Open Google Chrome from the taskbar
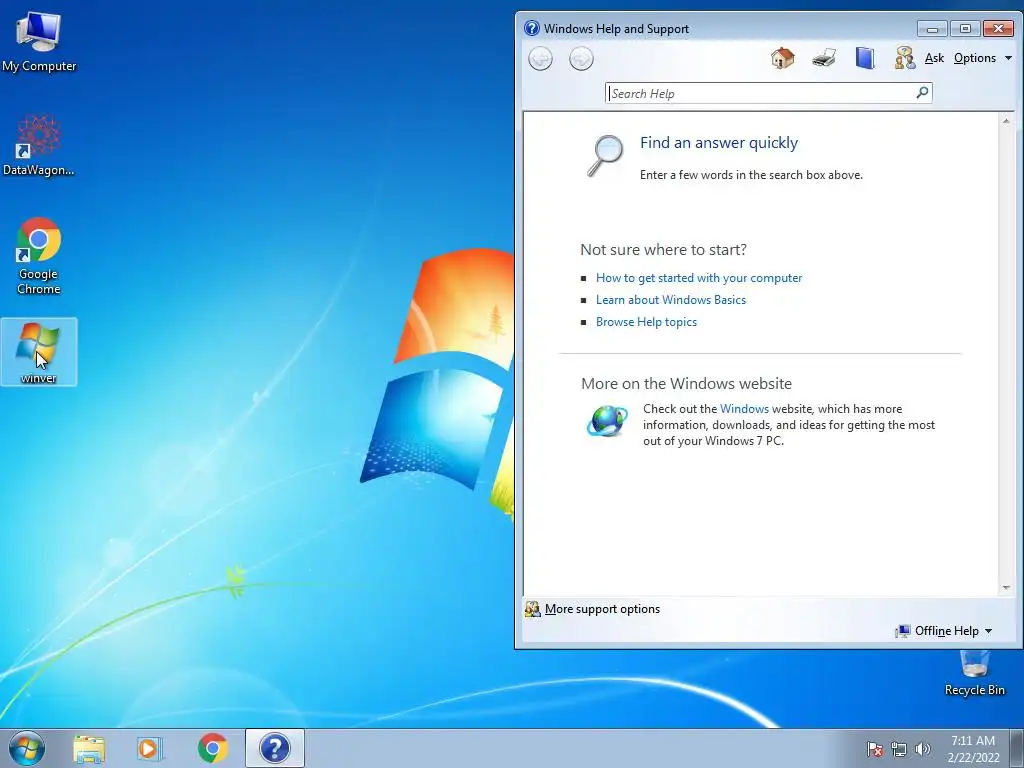1024x768 pixels. pos(212,748)
